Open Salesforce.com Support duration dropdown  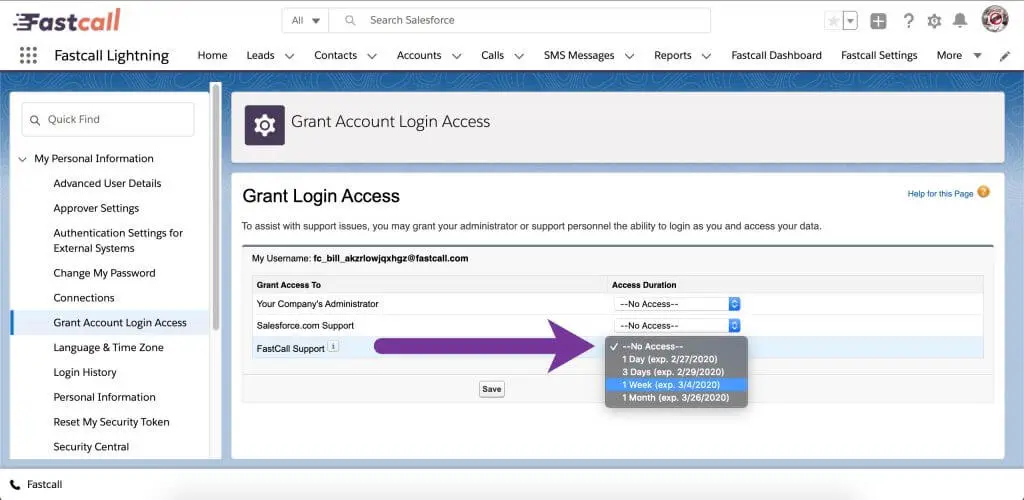677,325
